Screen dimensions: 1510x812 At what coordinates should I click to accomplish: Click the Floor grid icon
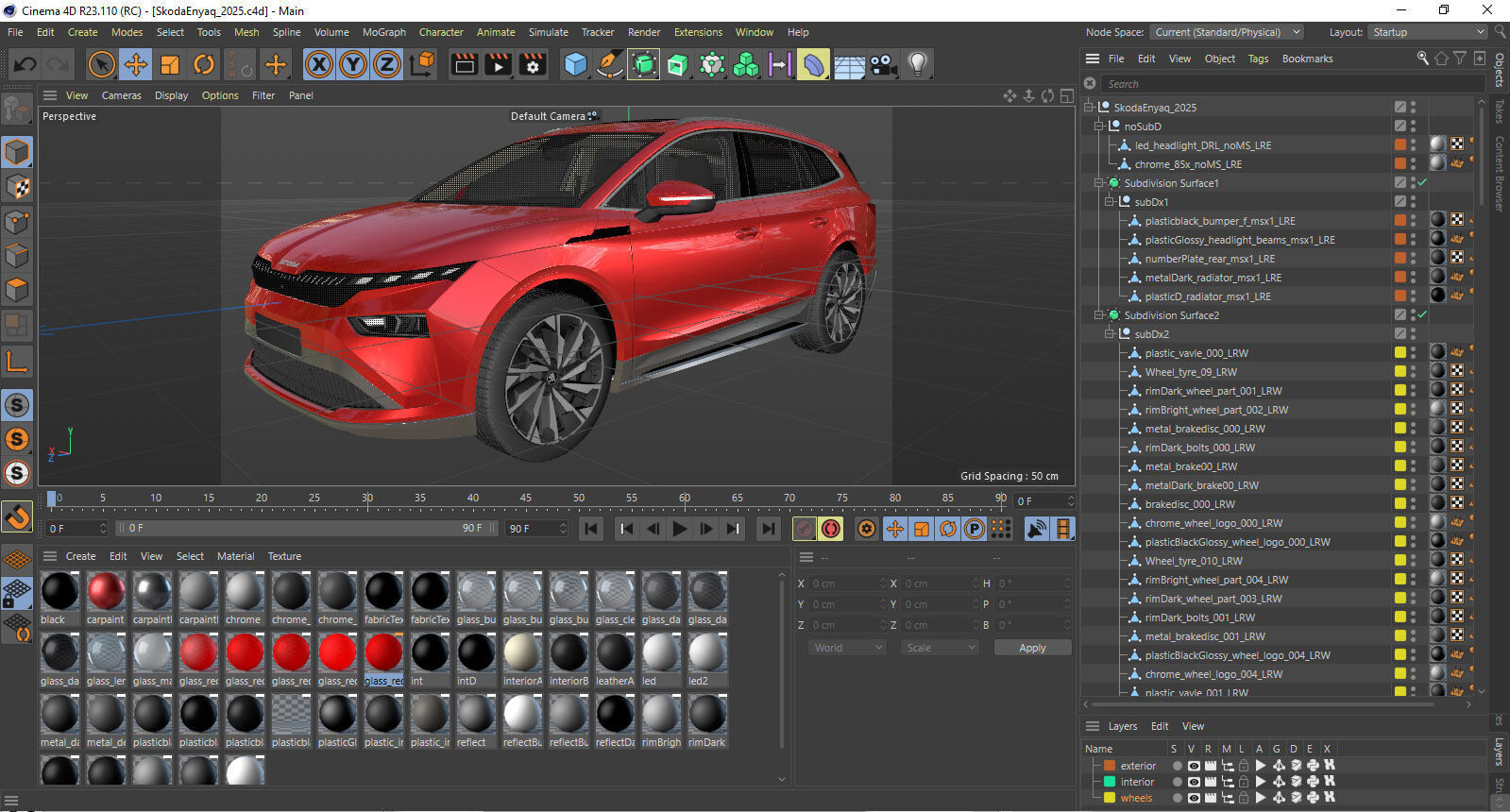coord(848,64)
